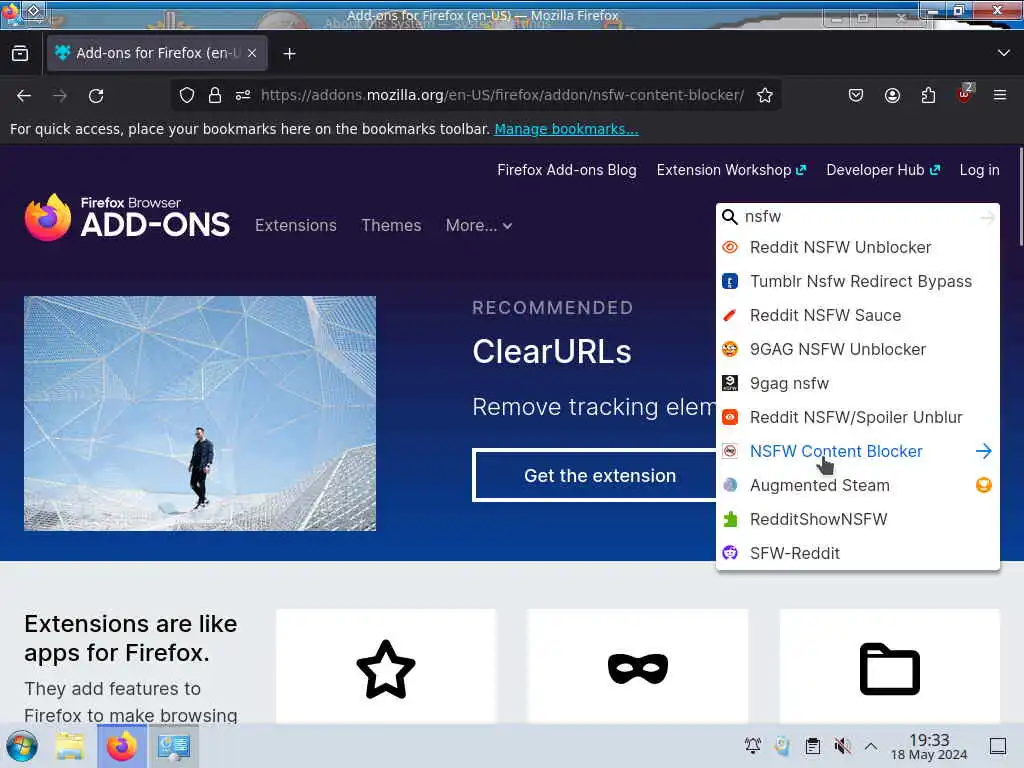Open the Extensions section
This screenshot has width=1024, height=768.
click(x=296, y=225)
